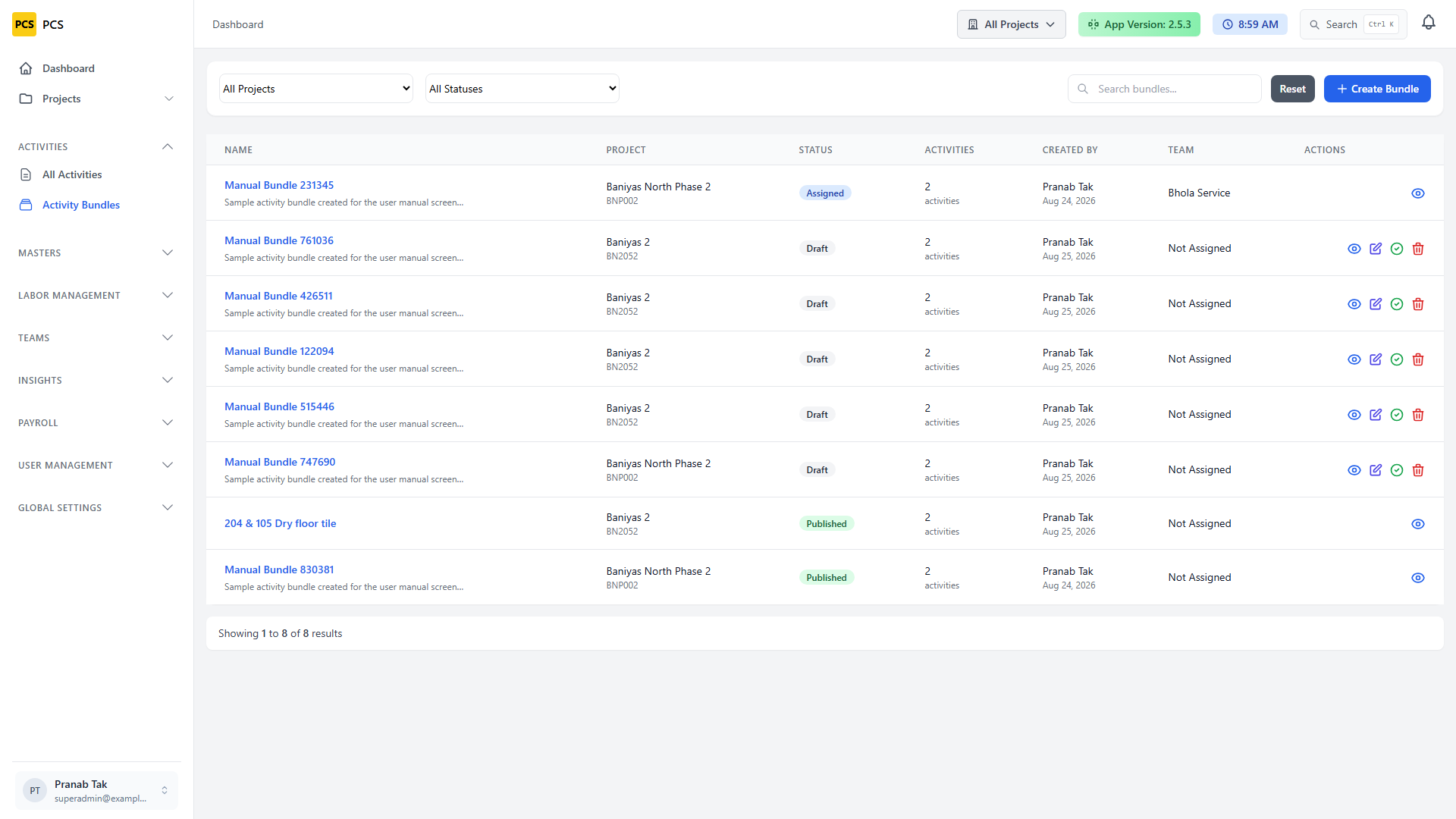Image resolution: width=1456 pixels, height=819 pixels.
Task: View Manual Bundle 761036 eye icon
Action: 1354,249
